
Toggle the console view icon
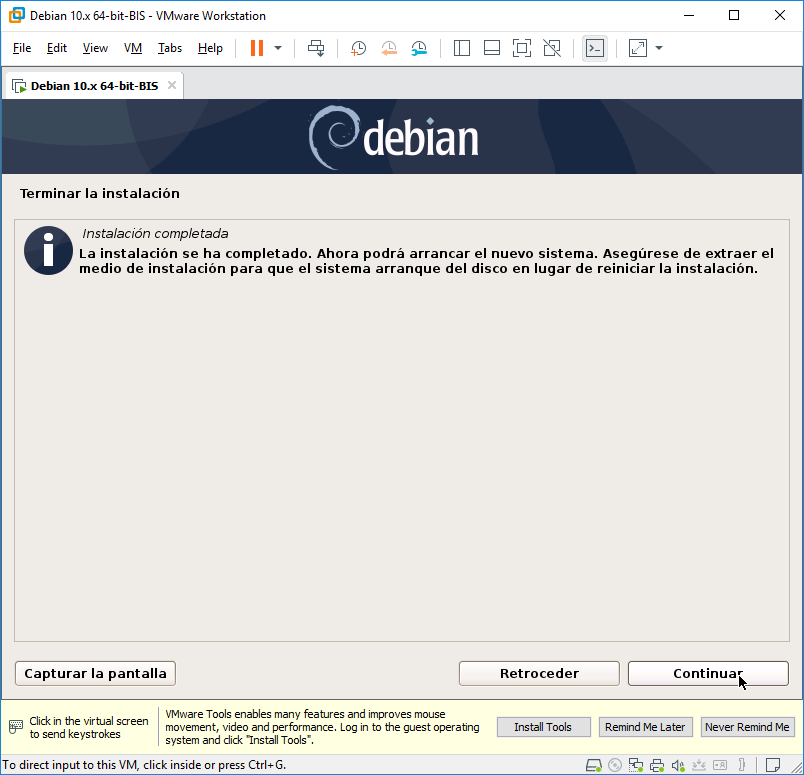(595, 48)
